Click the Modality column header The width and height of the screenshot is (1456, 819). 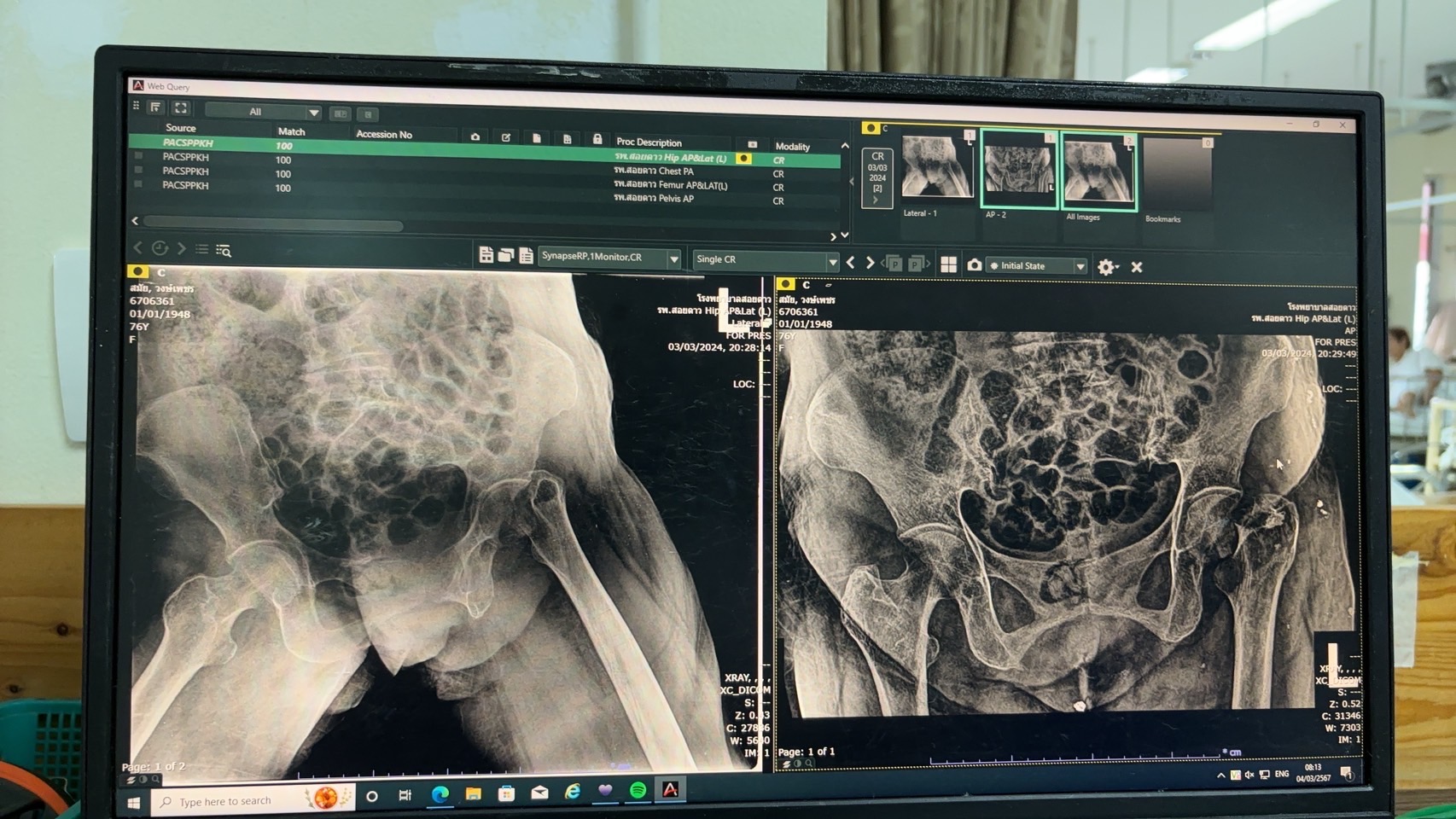click(x=792, y=147)
